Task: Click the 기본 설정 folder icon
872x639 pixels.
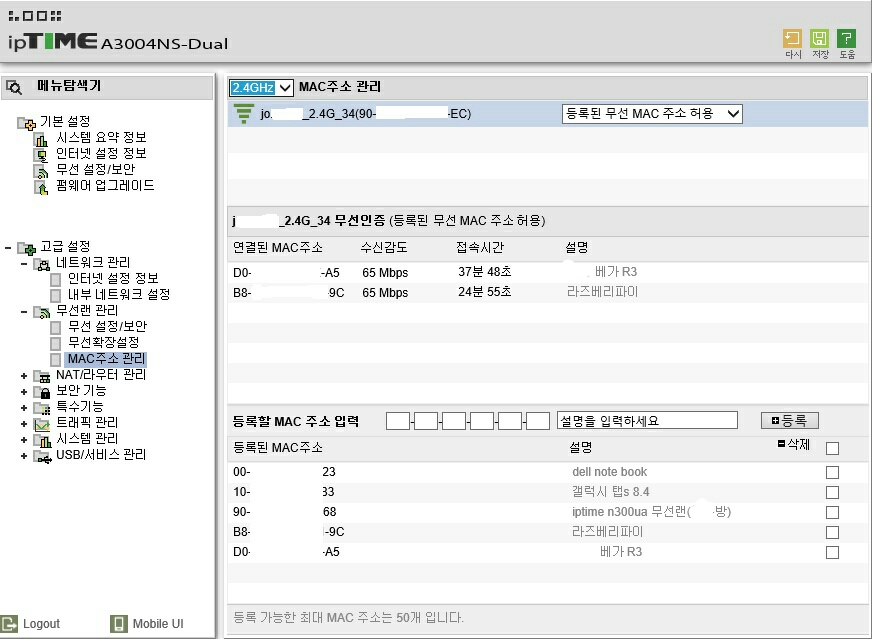Action: (27, 122)
